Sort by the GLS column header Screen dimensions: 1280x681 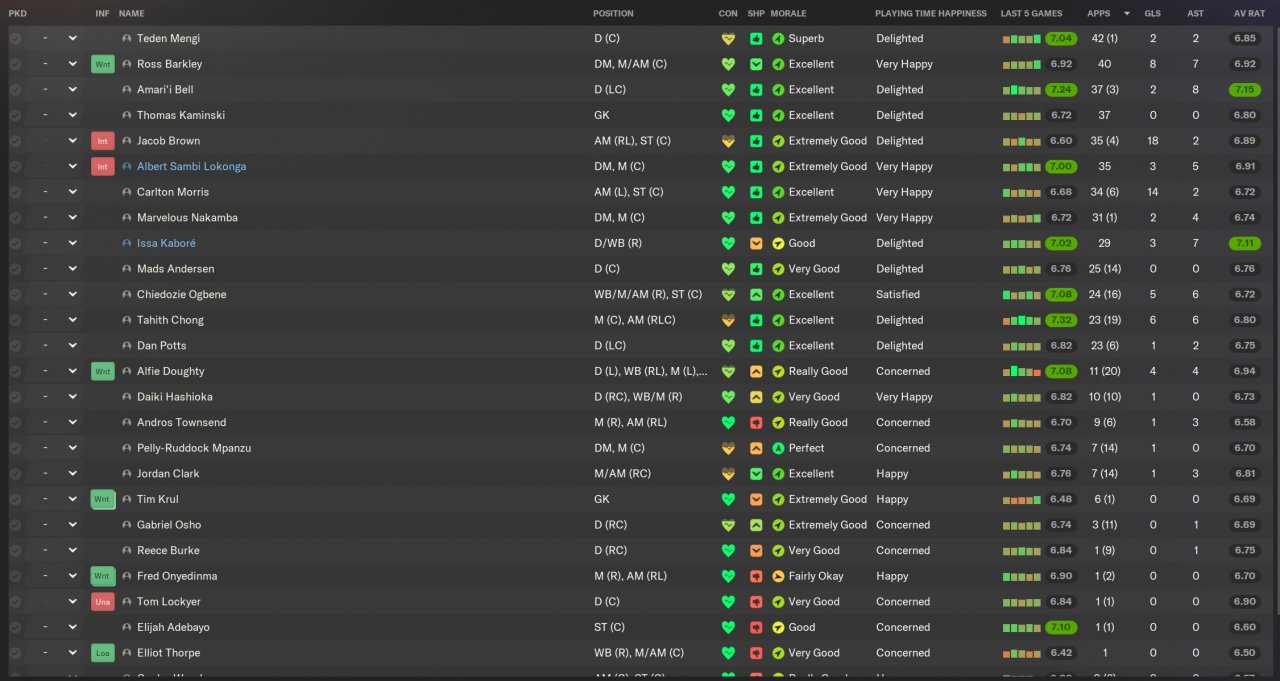pos(1153,14)
